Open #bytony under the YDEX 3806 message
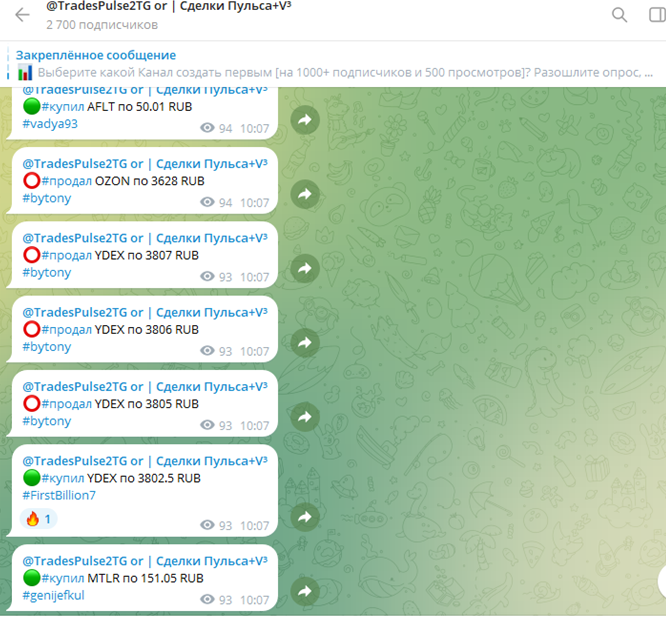Viewport: 666px width, 618px height. [47, 347]
